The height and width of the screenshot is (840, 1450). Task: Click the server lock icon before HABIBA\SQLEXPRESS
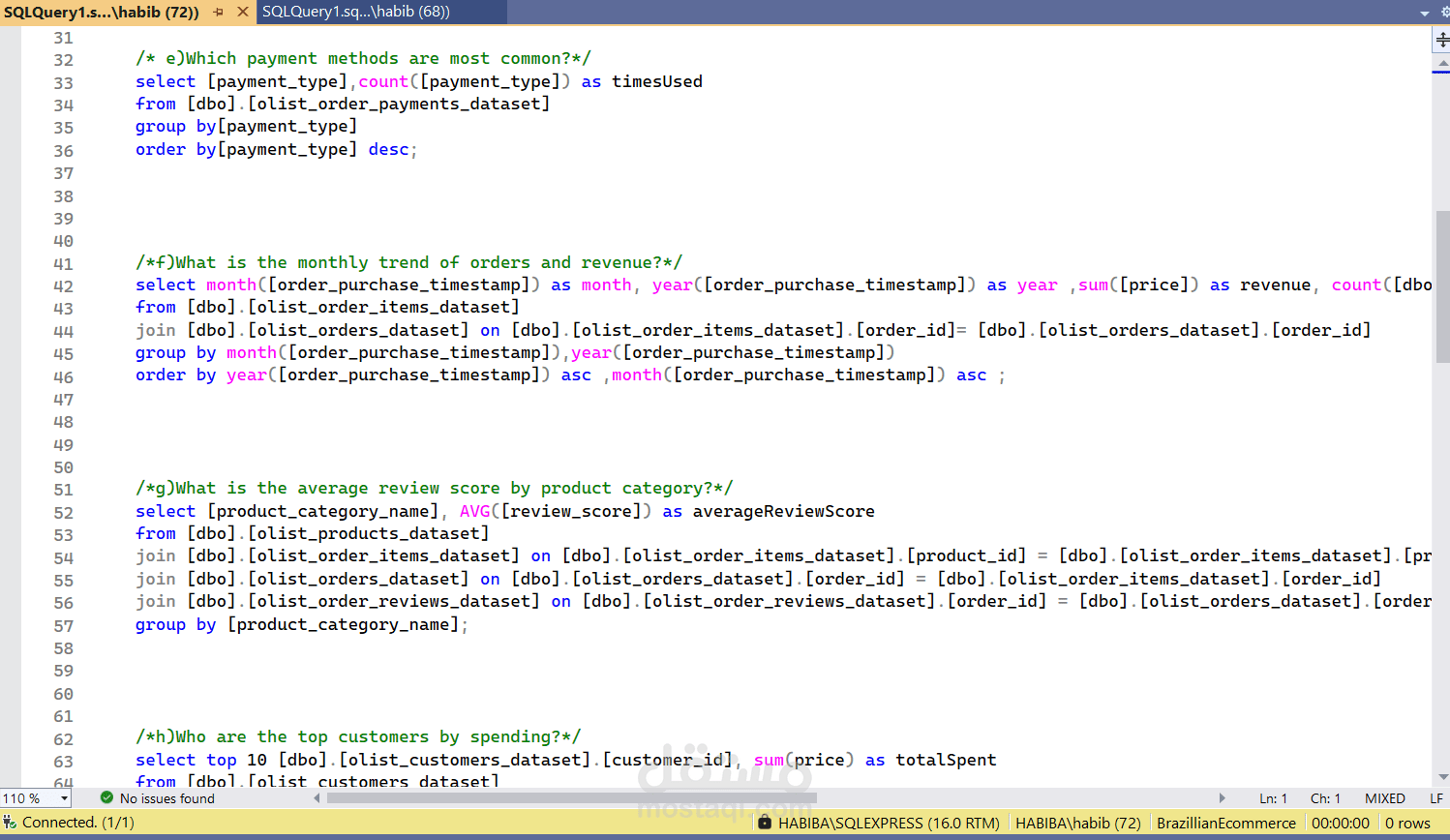click(765, 823)
